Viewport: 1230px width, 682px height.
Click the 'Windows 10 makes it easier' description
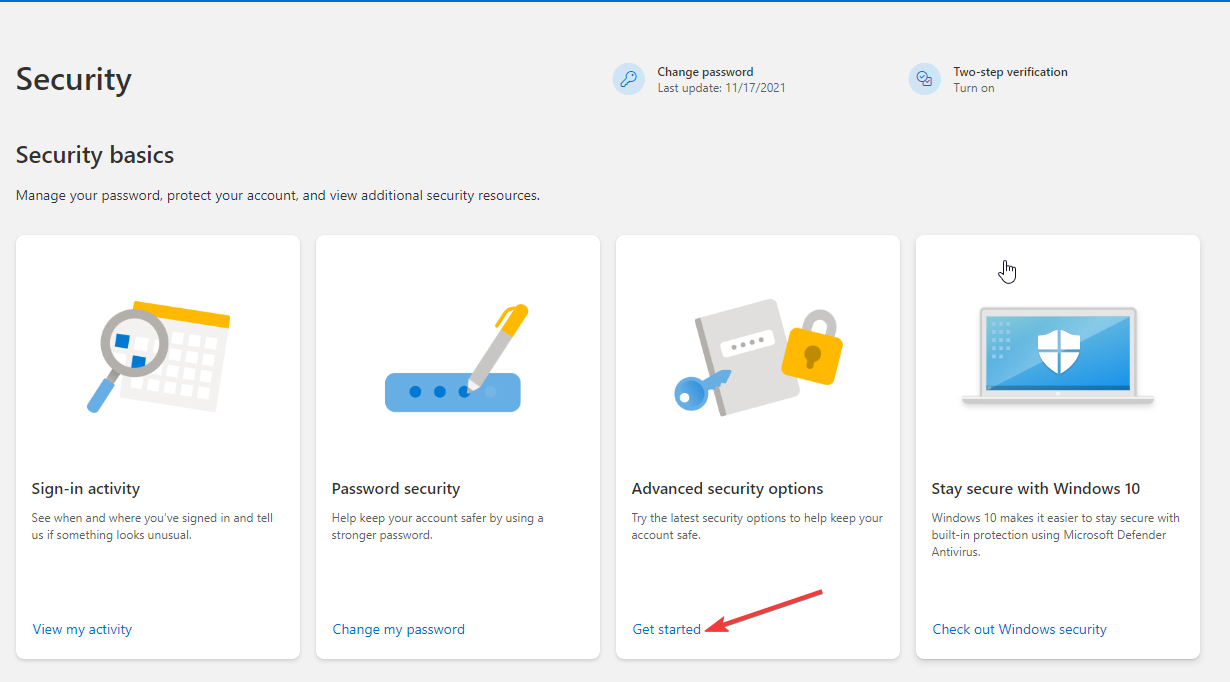(1056, 535)
